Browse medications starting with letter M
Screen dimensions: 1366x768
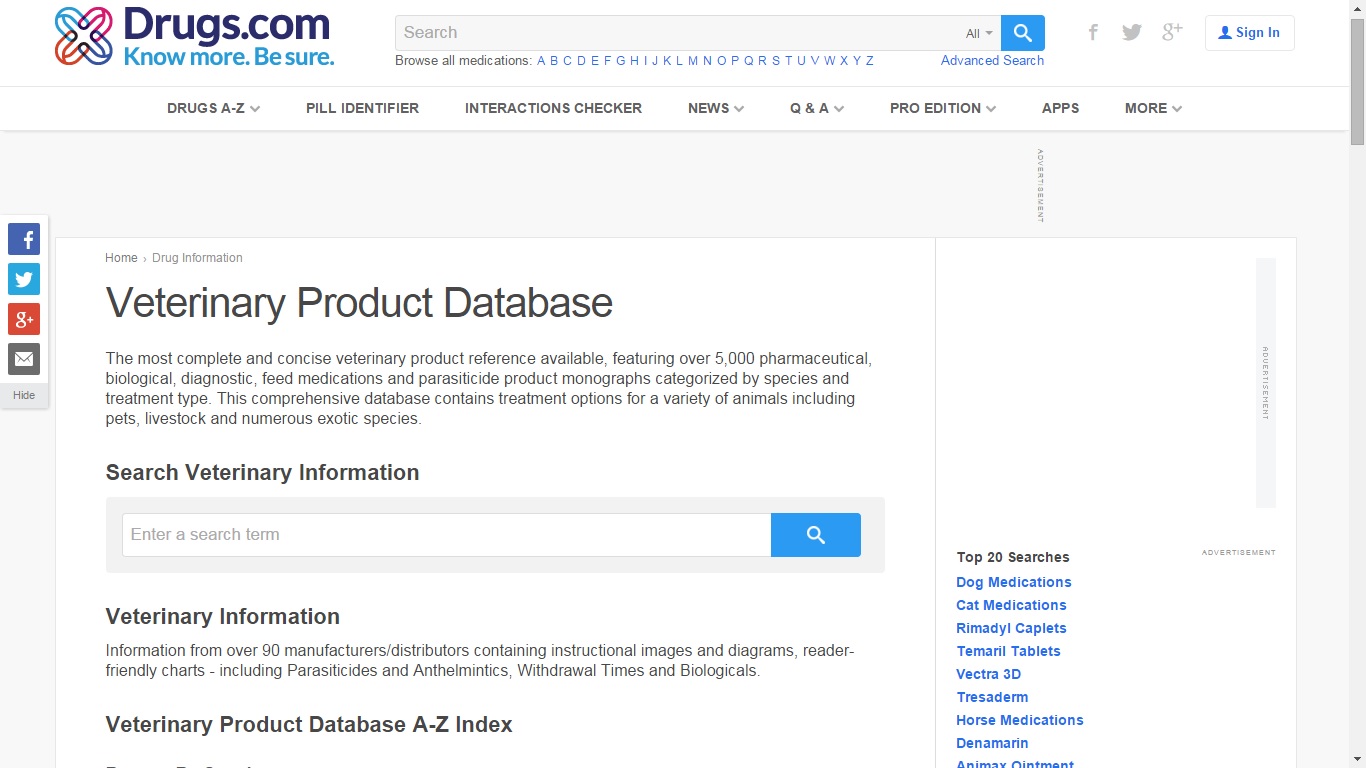(x=693, y=61)
